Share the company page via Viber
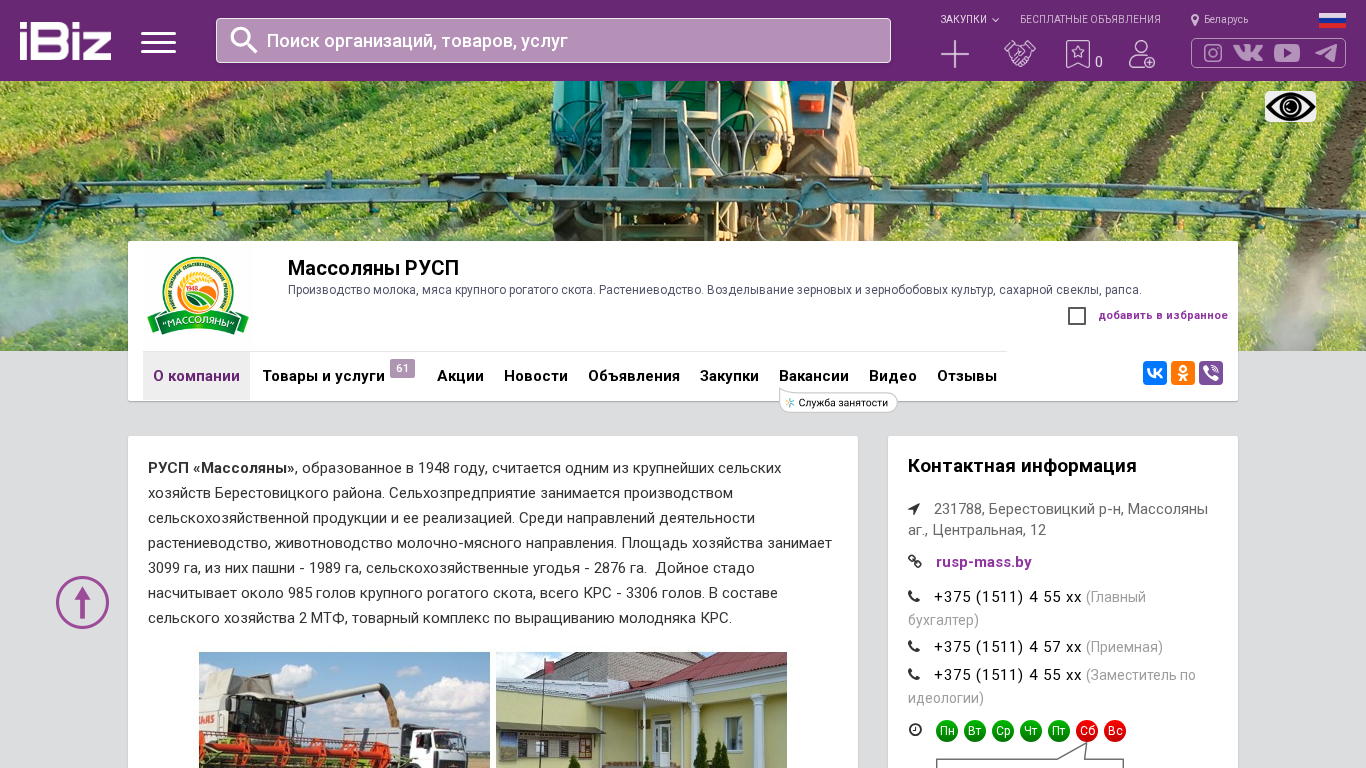1366x768 pixels. 1211,373
